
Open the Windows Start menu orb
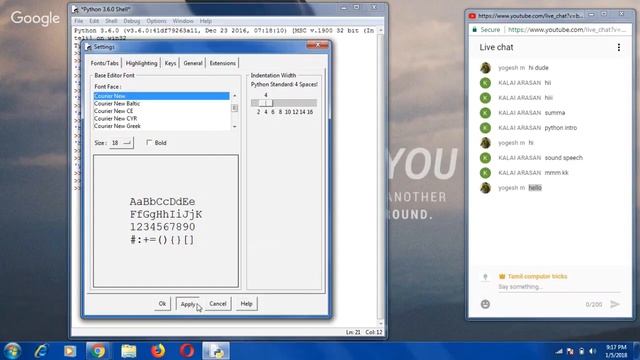pyautogui.click(x=12, y=351)
